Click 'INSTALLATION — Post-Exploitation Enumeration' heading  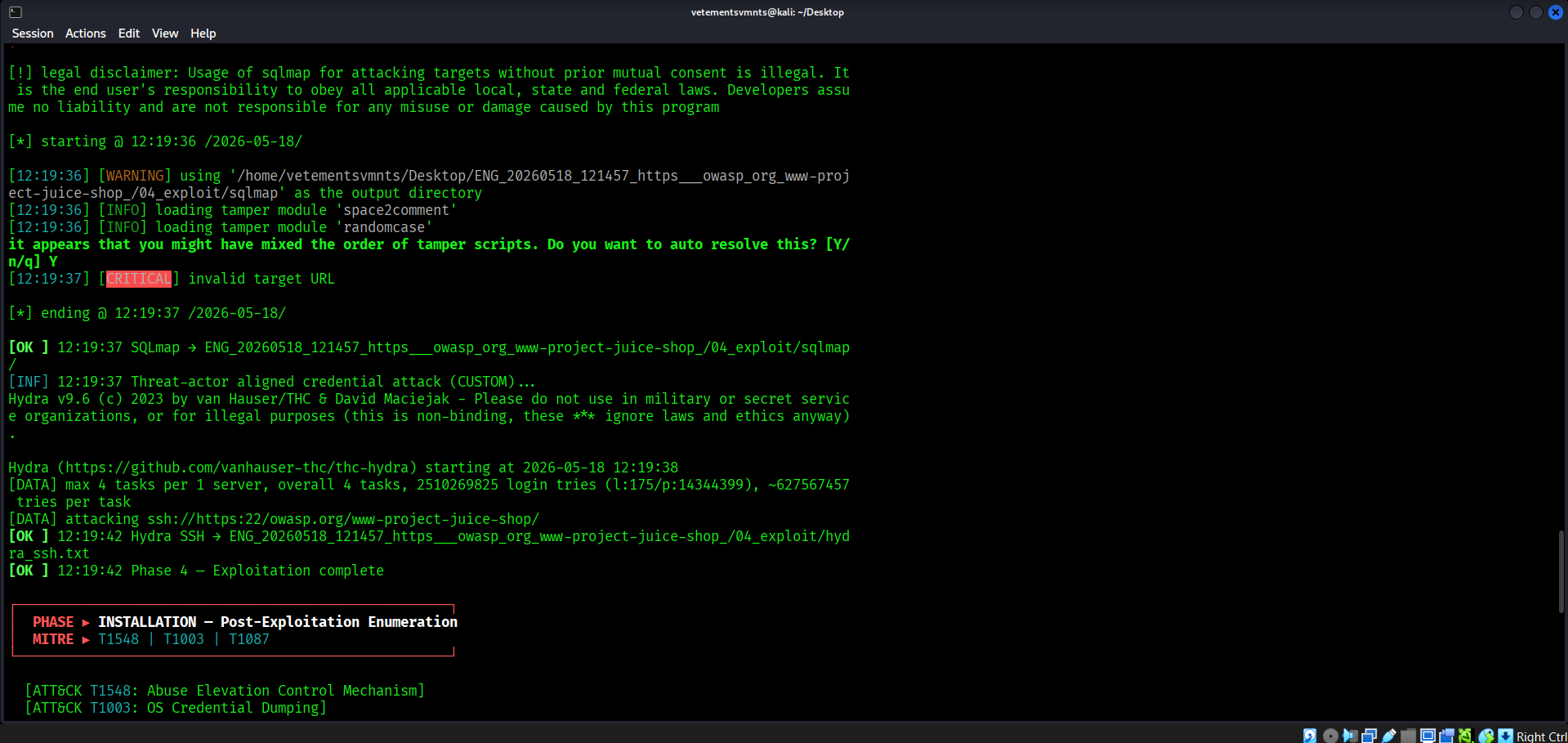pos(278,622)
